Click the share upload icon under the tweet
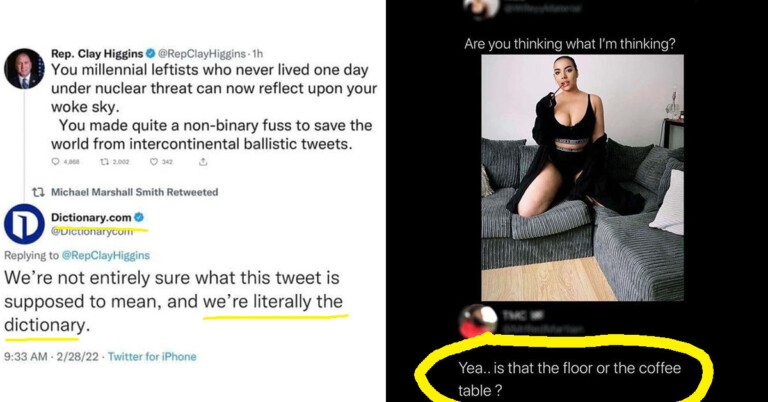The image size is (768, 402). pos(203,162)
